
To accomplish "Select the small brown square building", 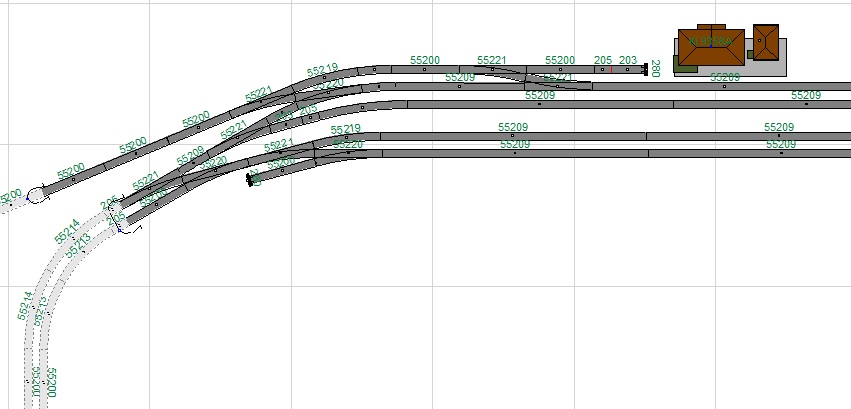I will [765, 42].
